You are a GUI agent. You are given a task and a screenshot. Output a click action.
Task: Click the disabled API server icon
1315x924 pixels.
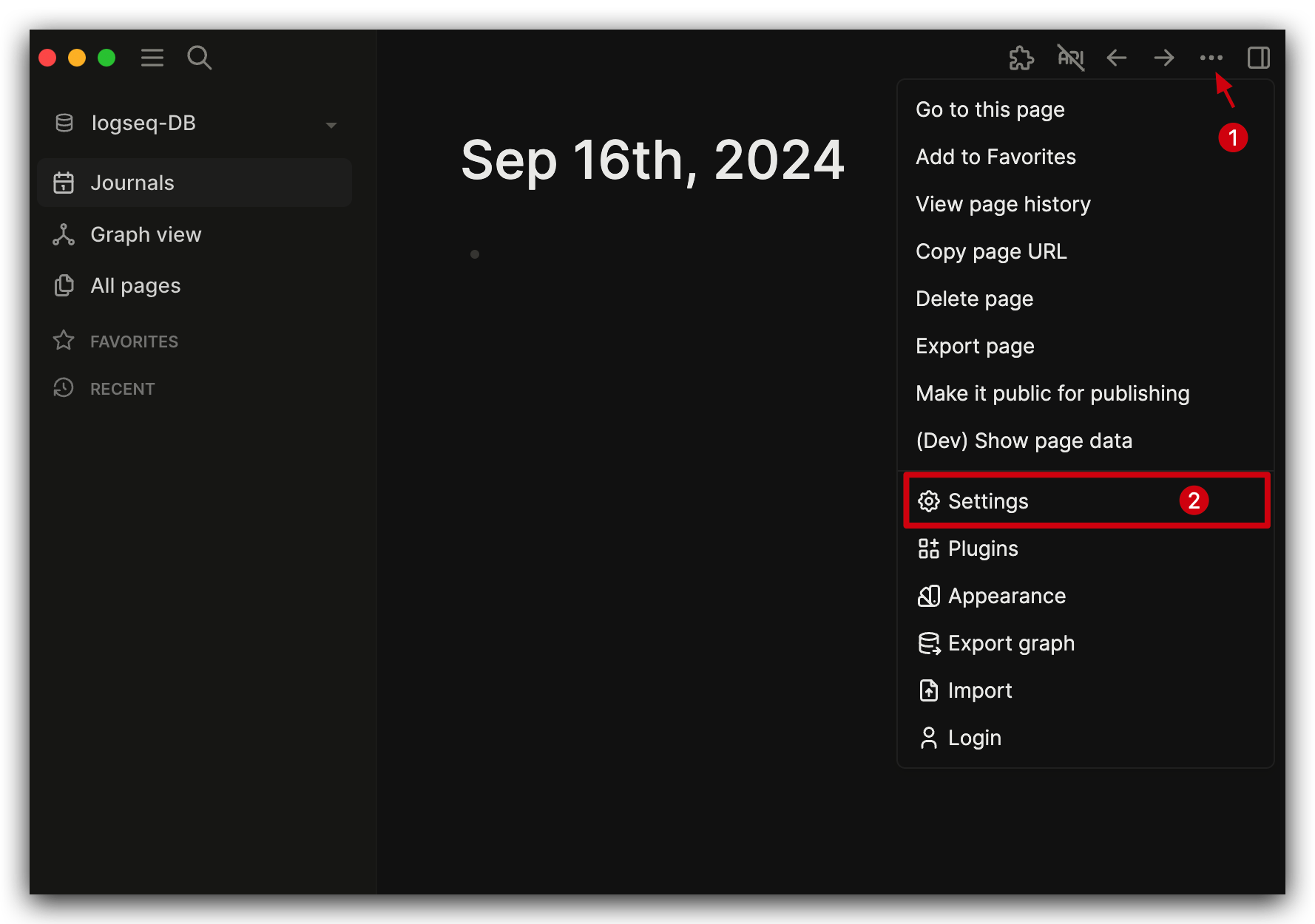coord(1070,58)
